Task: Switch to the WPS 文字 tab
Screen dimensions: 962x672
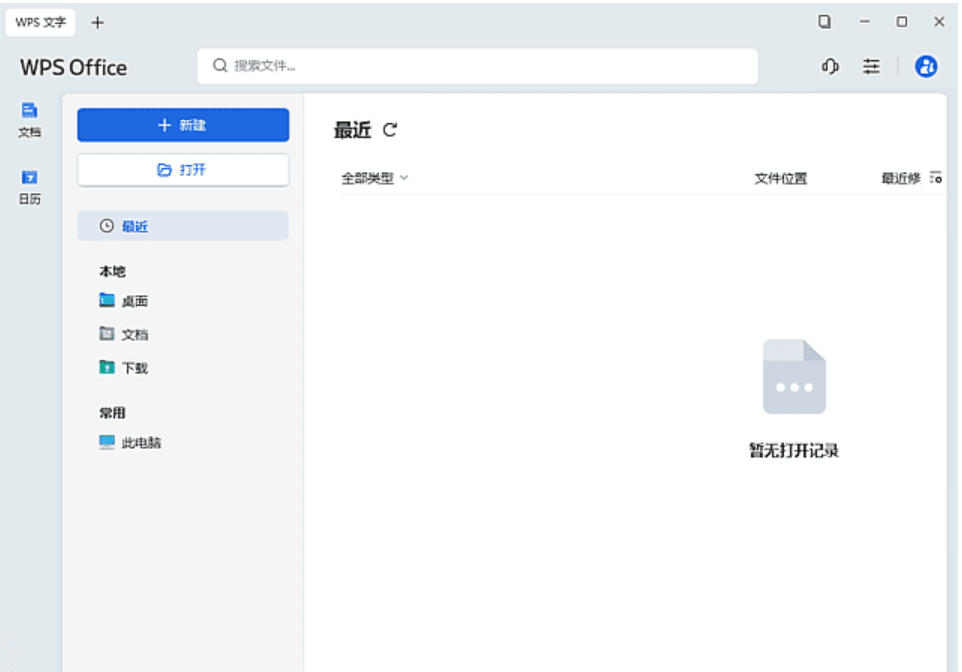Action: point(40,22)
